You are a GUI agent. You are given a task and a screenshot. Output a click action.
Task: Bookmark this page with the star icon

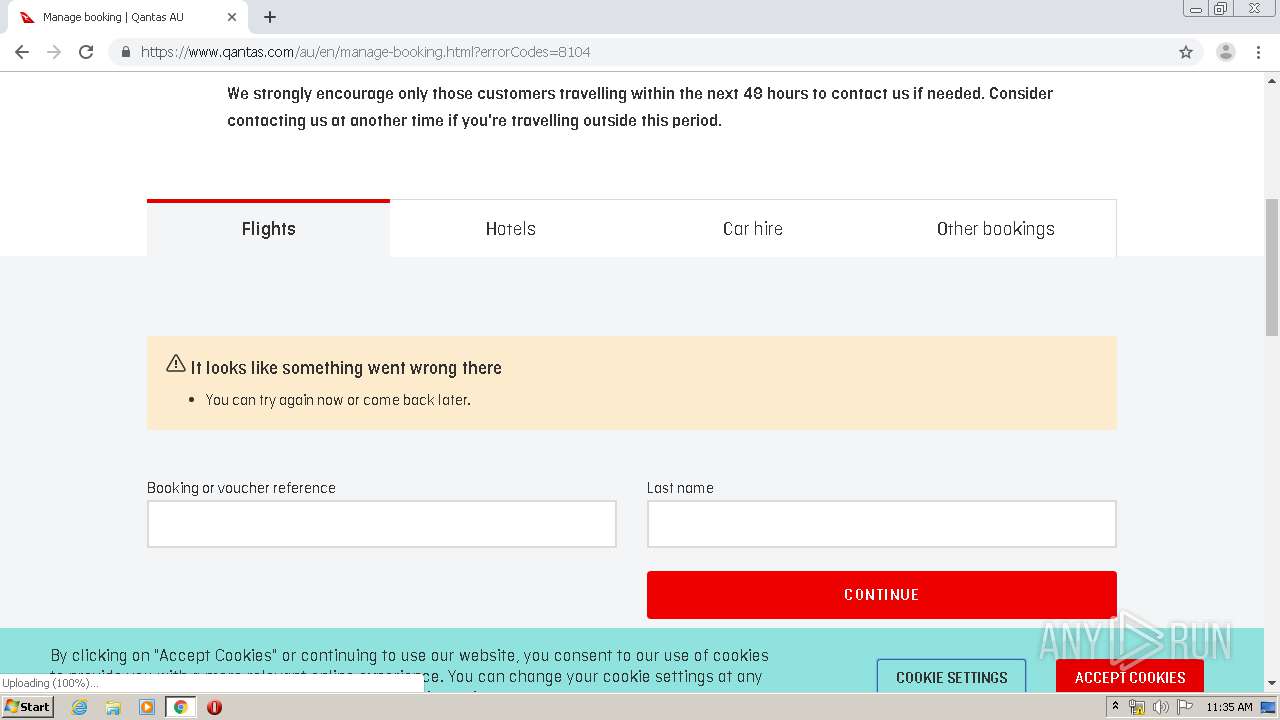tap(1186, 52)
